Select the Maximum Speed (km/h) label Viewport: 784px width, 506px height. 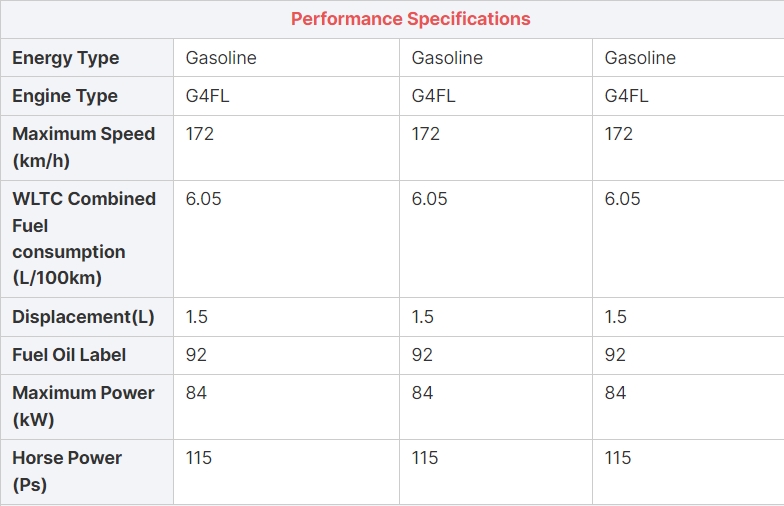tap(84, 147)
